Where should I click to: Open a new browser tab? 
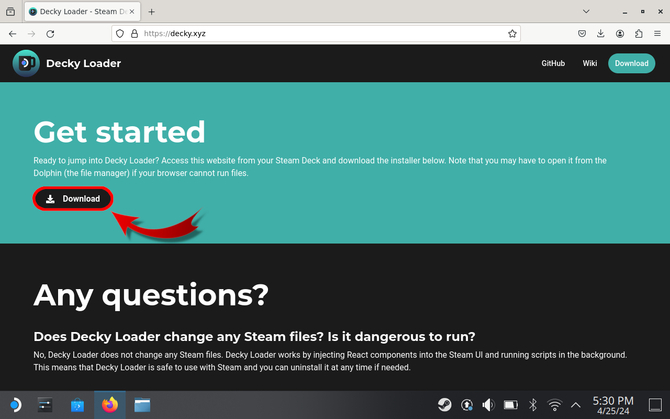coord(152,11)
